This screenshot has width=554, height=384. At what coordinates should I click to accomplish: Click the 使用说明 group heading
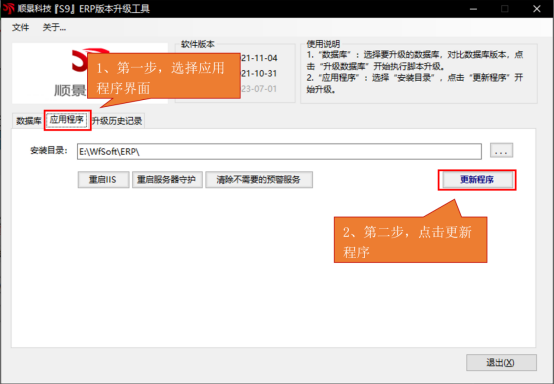(x=323, y=44)
